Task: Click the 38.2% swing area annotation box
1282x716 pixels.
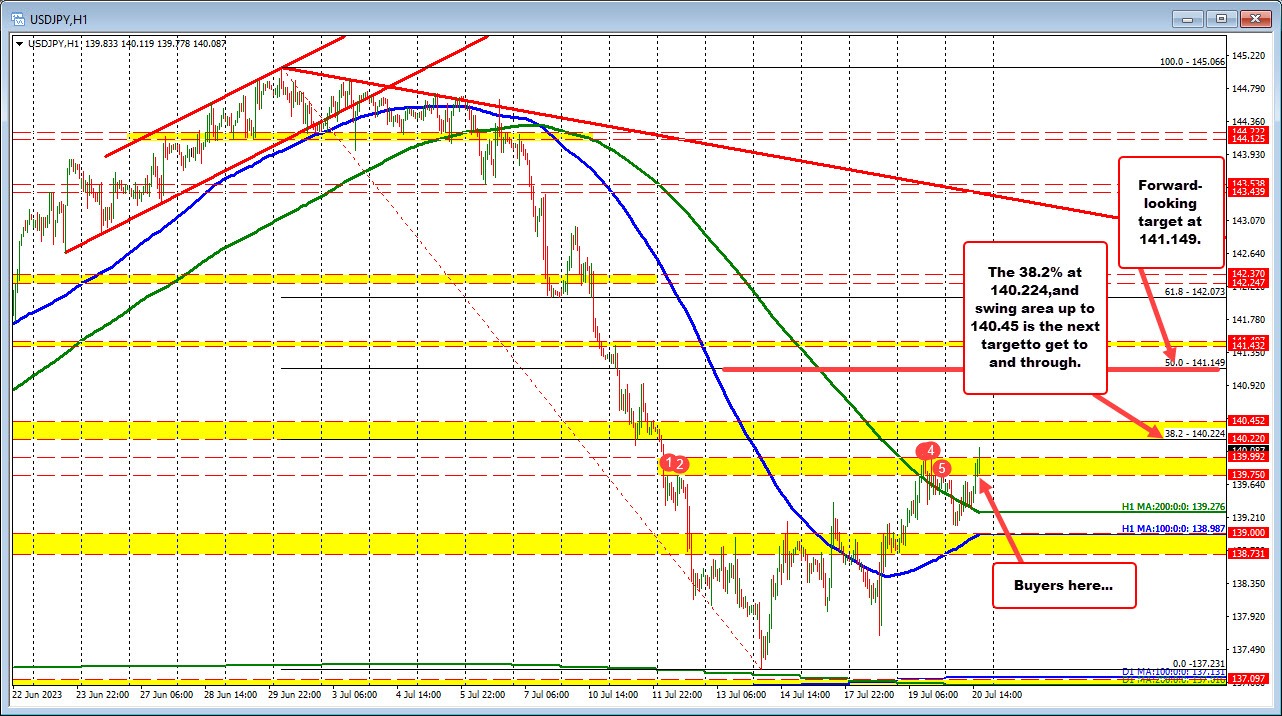Action: [1034, 317]
